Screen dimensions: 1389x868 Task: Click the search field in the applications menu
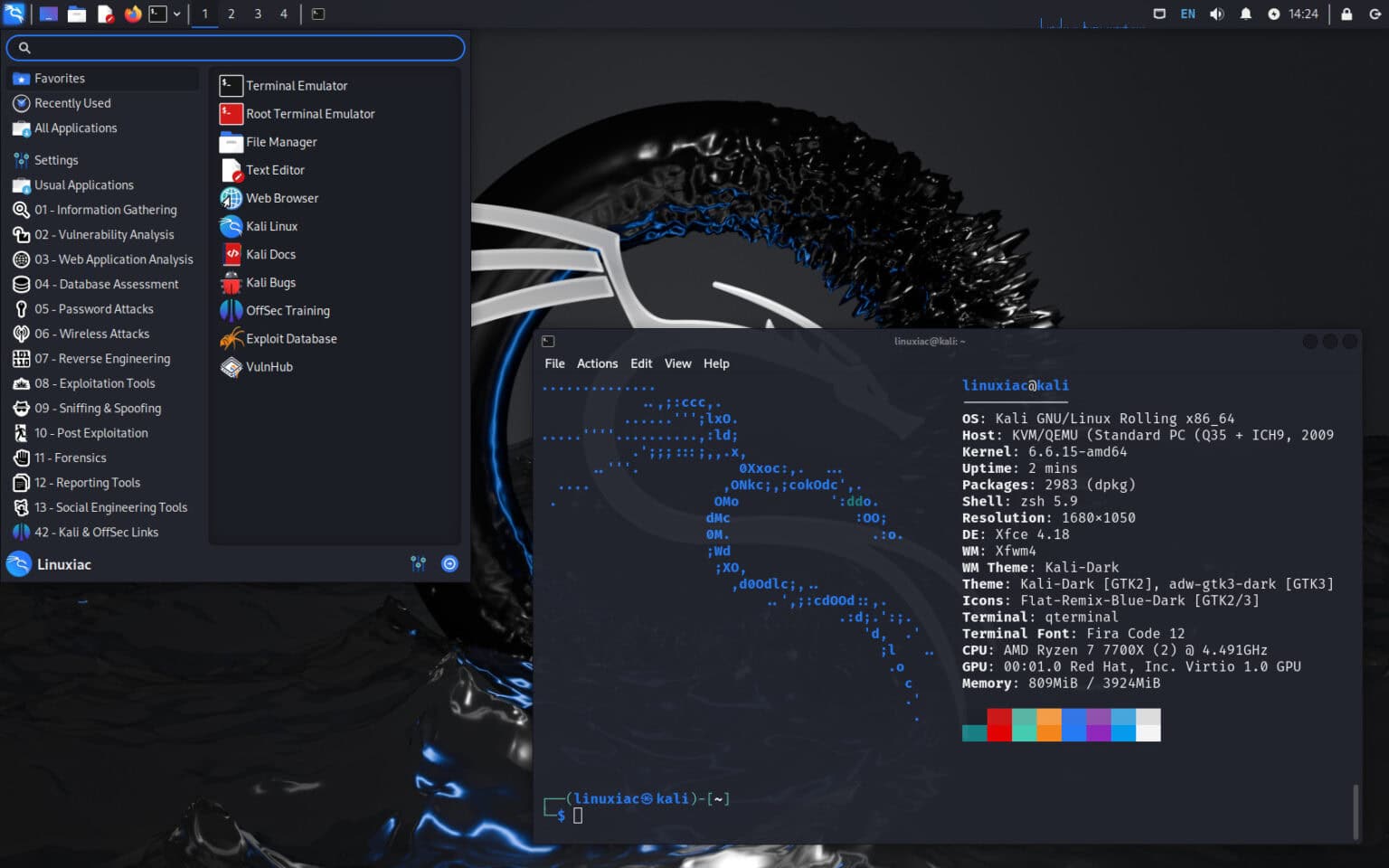[235, 47]
